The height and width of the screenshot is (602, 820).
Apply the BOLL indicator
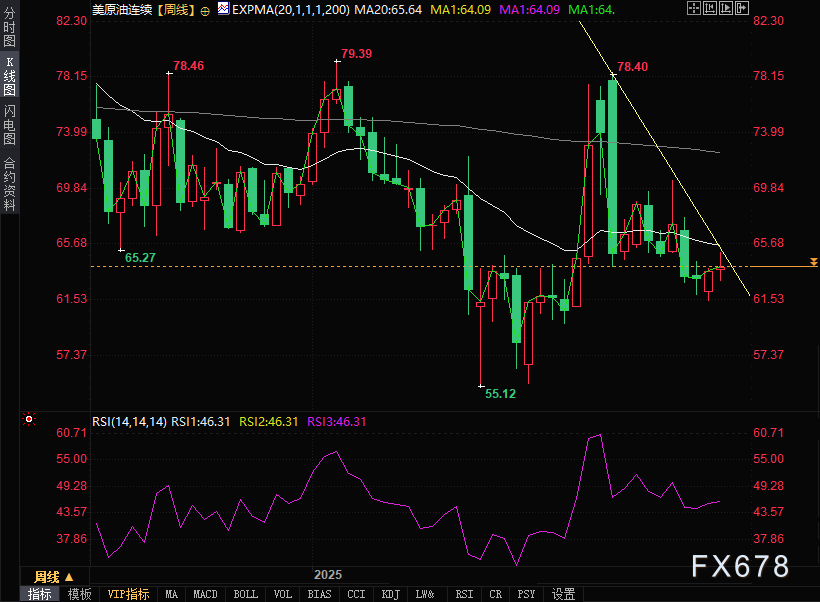[x=245, y=594]
